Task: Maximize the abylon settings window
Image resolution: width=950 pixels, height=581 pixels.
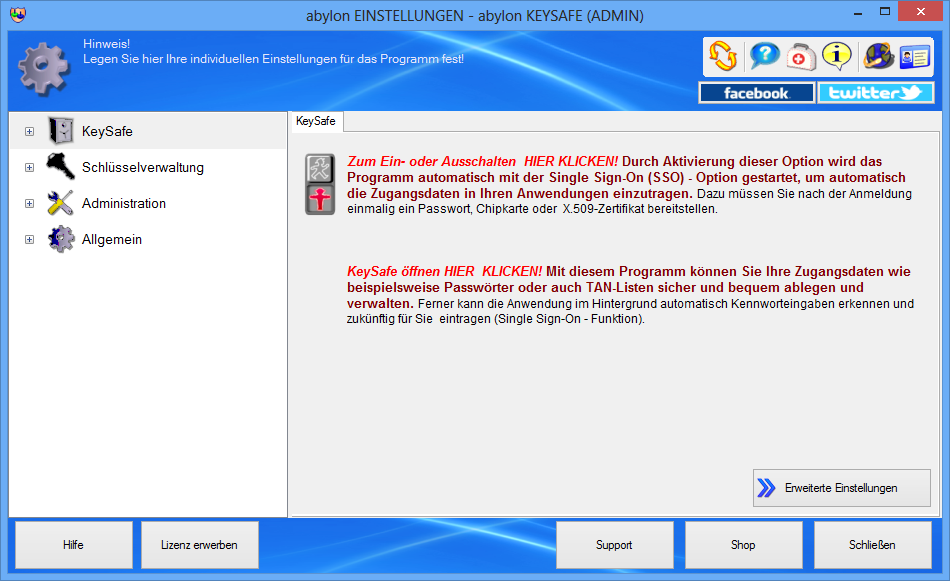Action: [x=885, y=12]
